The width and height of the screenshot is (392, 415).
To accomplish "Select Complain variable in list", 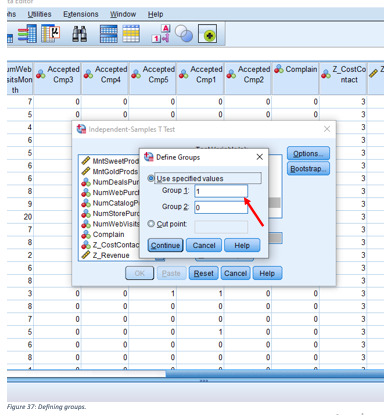I will (103, 234).
